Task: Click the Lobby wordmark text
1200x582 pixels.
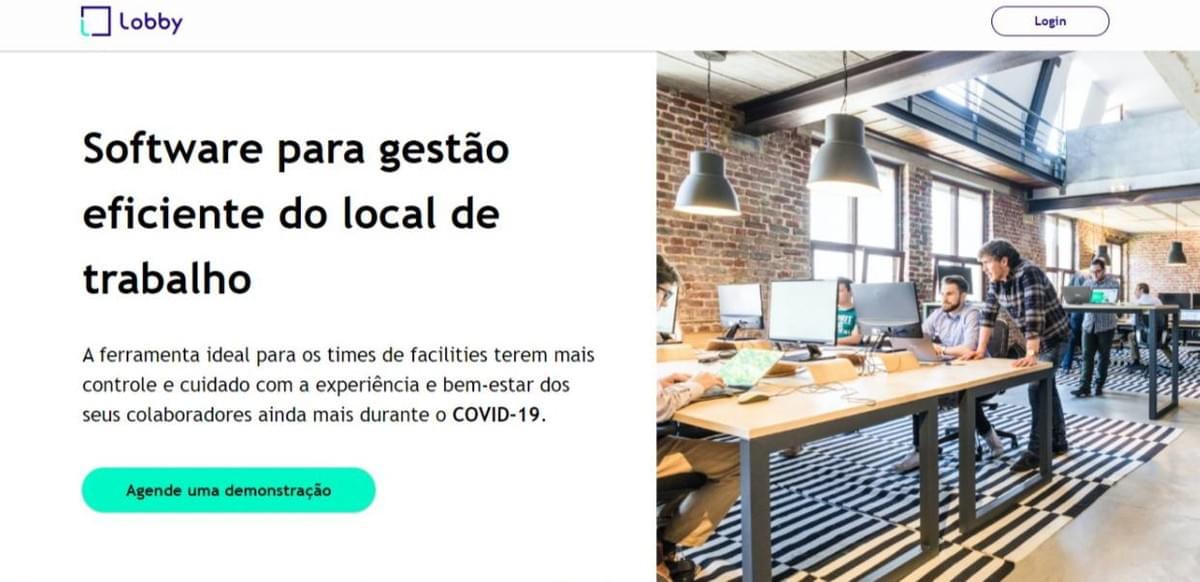Action: pos(151,22)
